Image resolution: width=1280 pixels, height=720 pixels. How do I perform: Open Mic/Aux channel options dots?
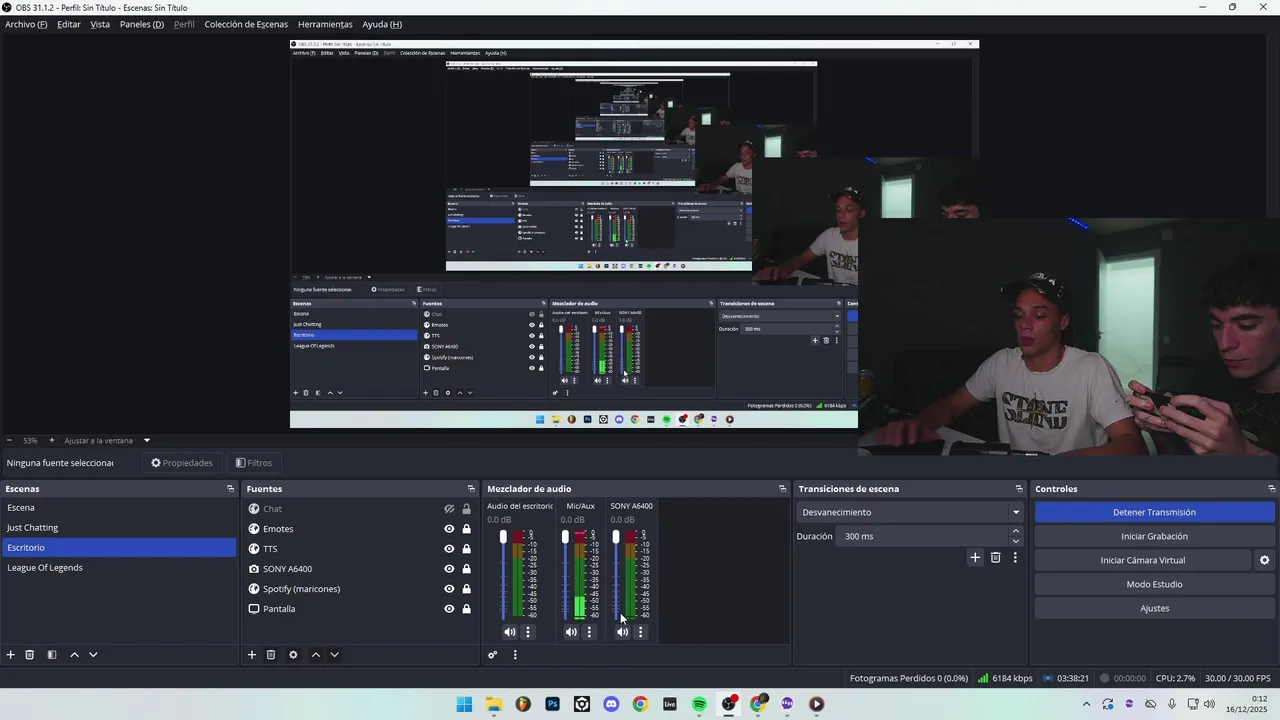tap(589, 632)
